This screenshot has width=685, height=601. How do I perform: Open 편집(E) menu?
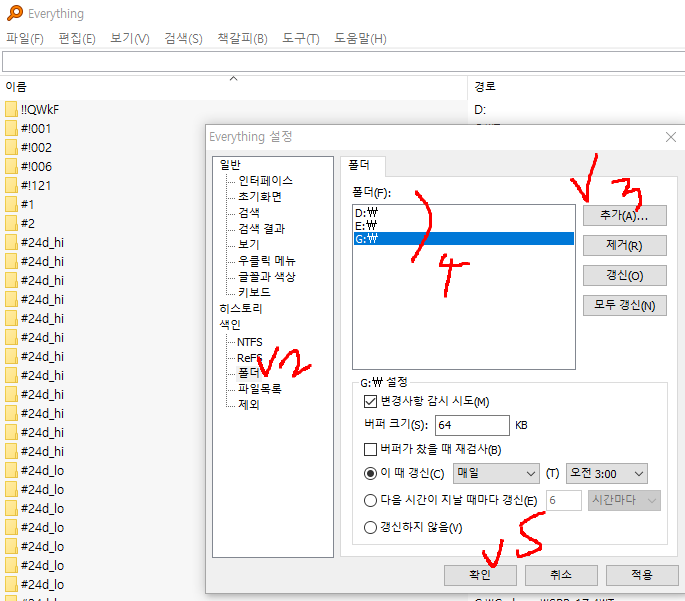pyautogui.click(x=77, y=38)
